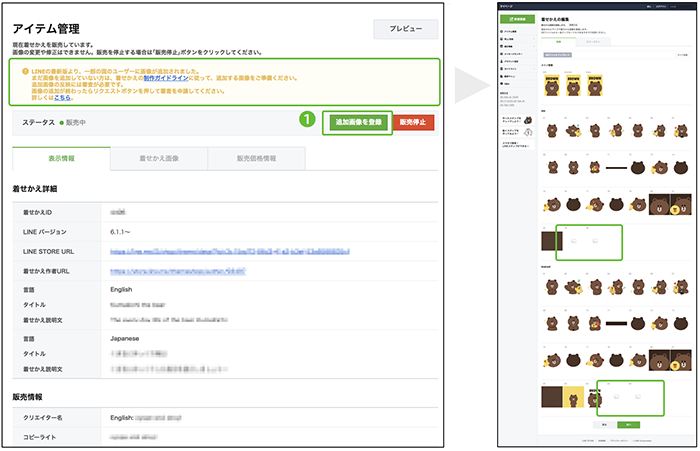Screen dimensions: 700x451
Task: Click the orange warning icon in the notice
Action: click(25, 71)
